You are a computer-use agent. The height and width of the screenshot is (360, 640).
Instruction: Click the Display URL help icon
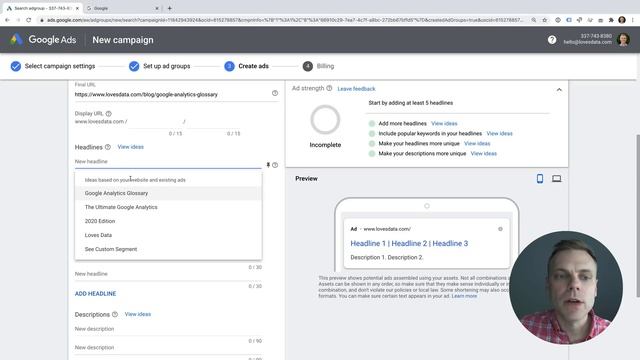pos(109,113)
